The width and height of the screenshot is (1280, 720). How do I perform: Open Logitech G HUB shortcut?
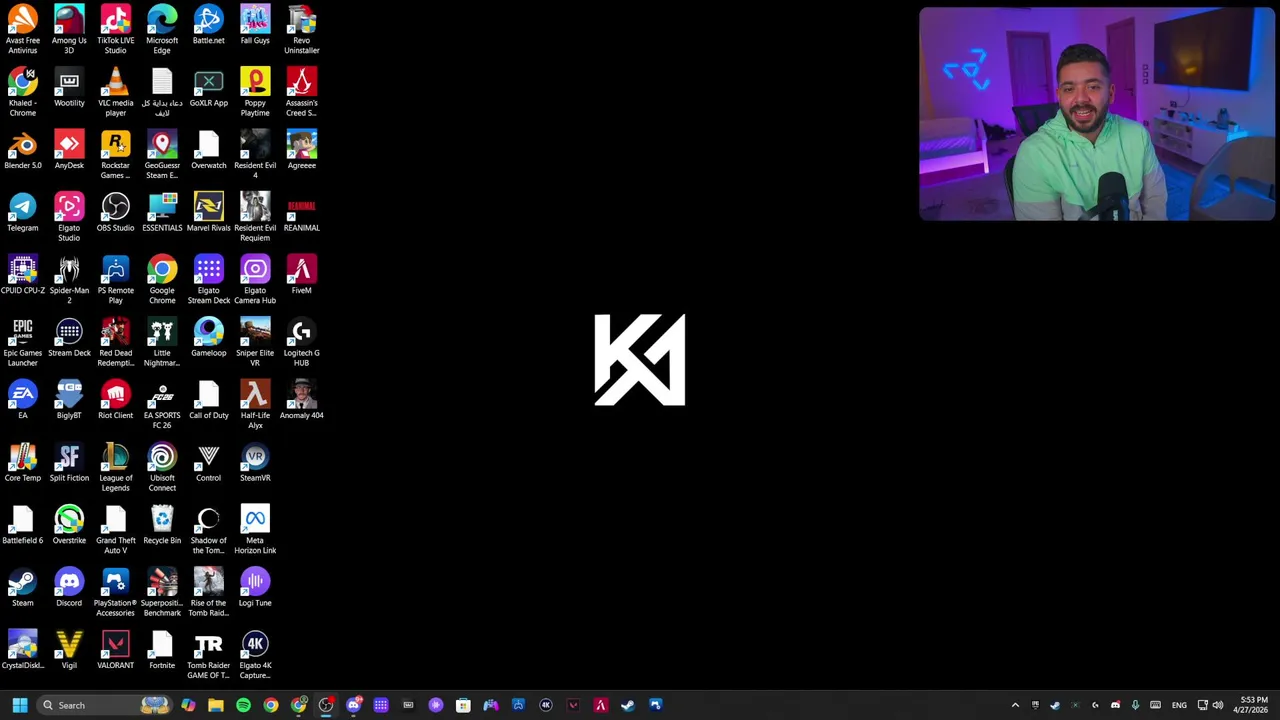click(301, 342)
